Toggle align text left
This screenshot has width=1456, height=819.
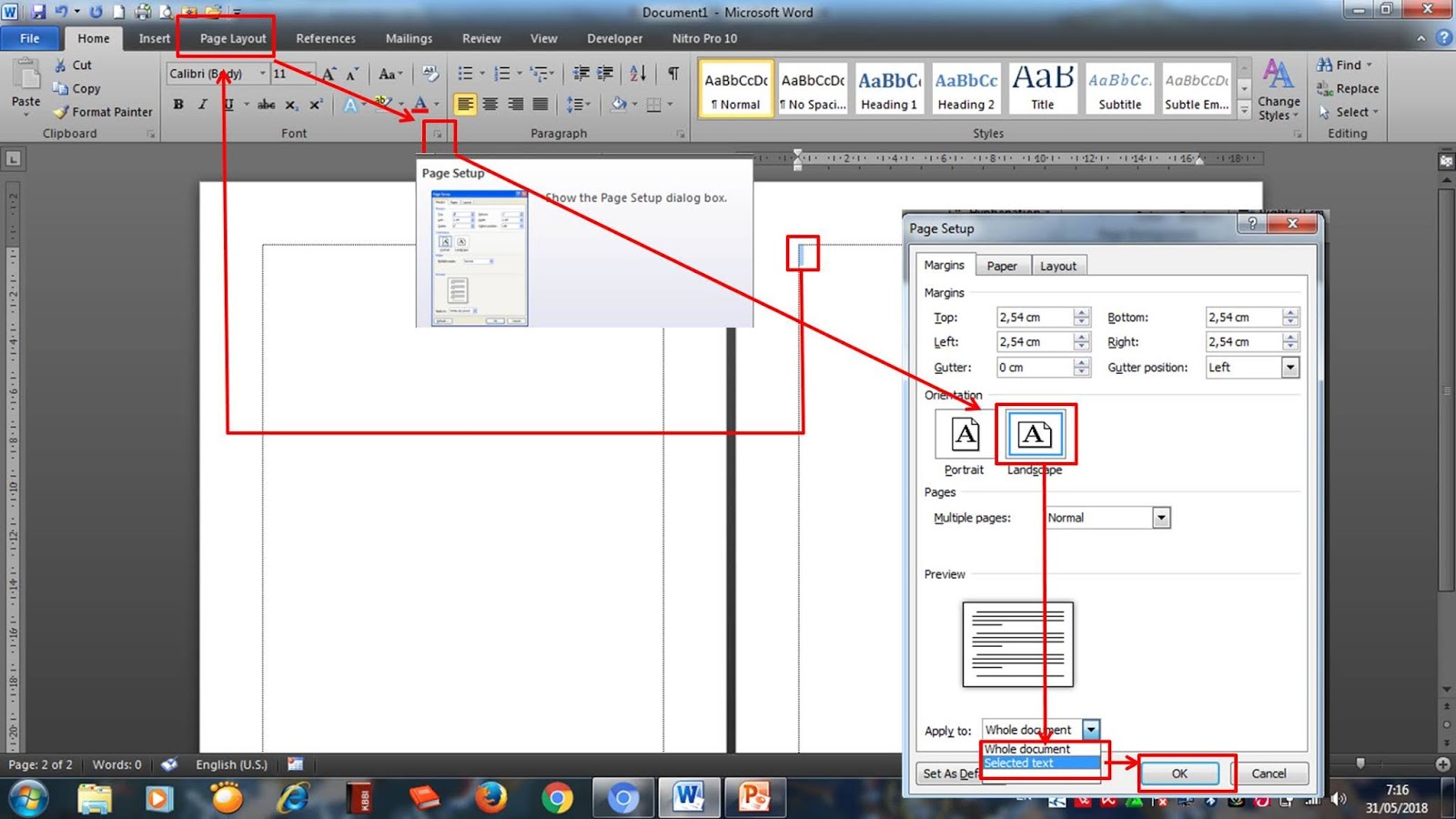coord(465,105)
